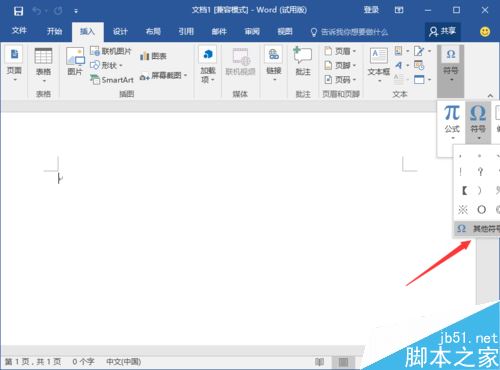Click the 共享 (Share) button
Image resolution: width=500 pixels, height=370 pixels.
tap(443, 32)
